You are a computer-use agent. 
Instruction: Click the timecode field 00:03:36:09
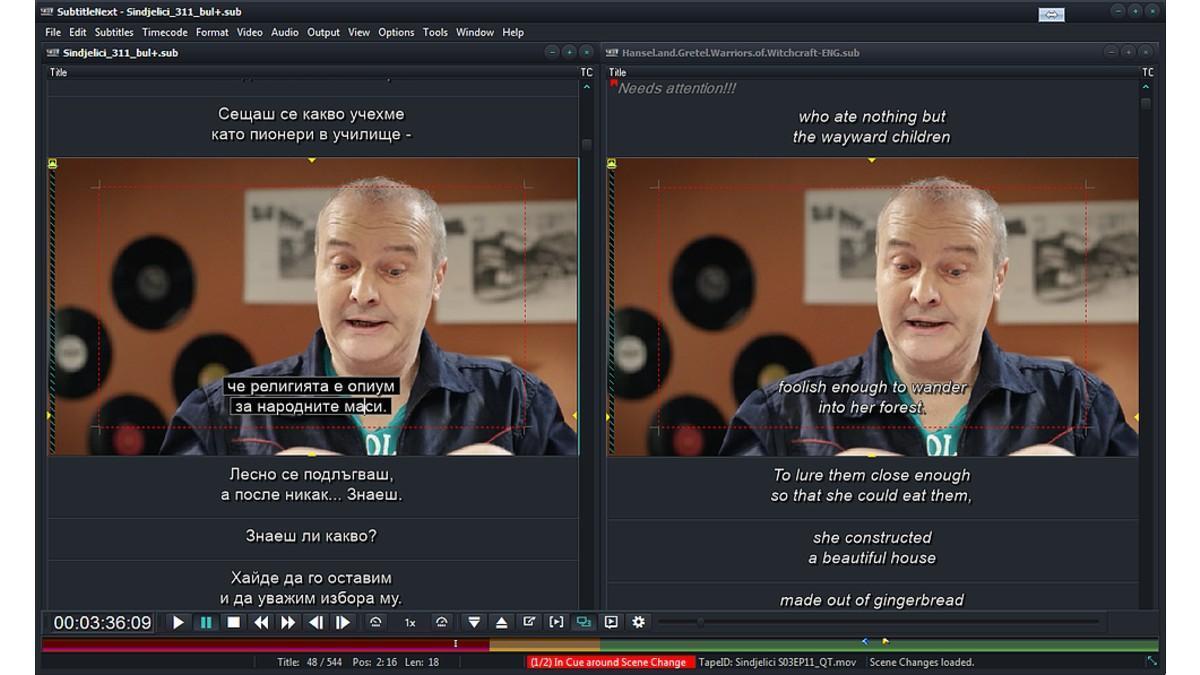click(102, 623)
